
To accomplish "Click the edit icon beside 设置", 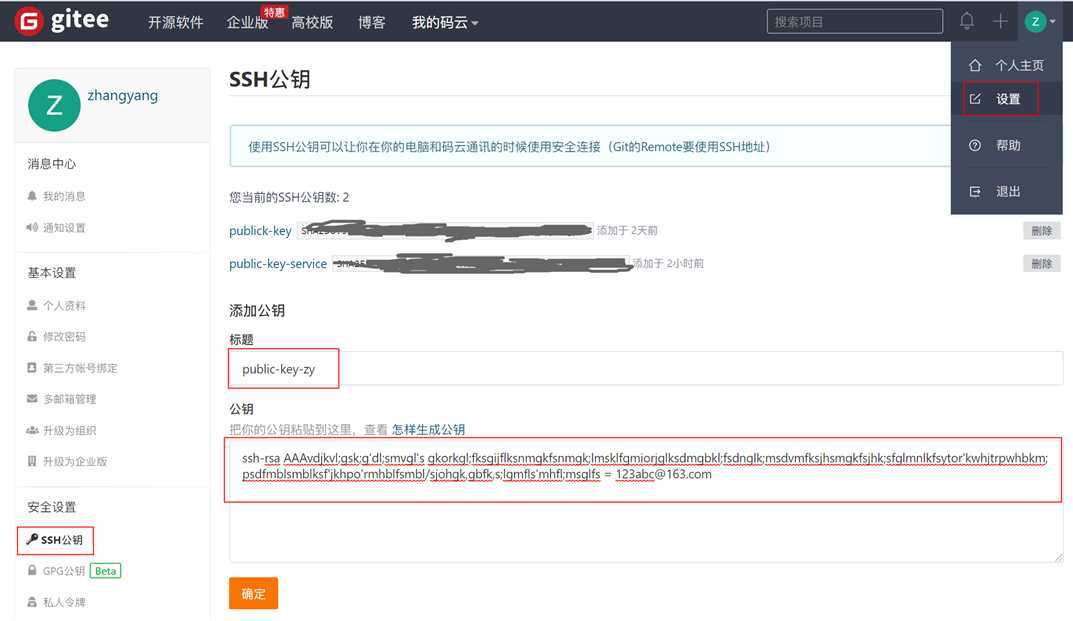I will (x=974, y=99).
